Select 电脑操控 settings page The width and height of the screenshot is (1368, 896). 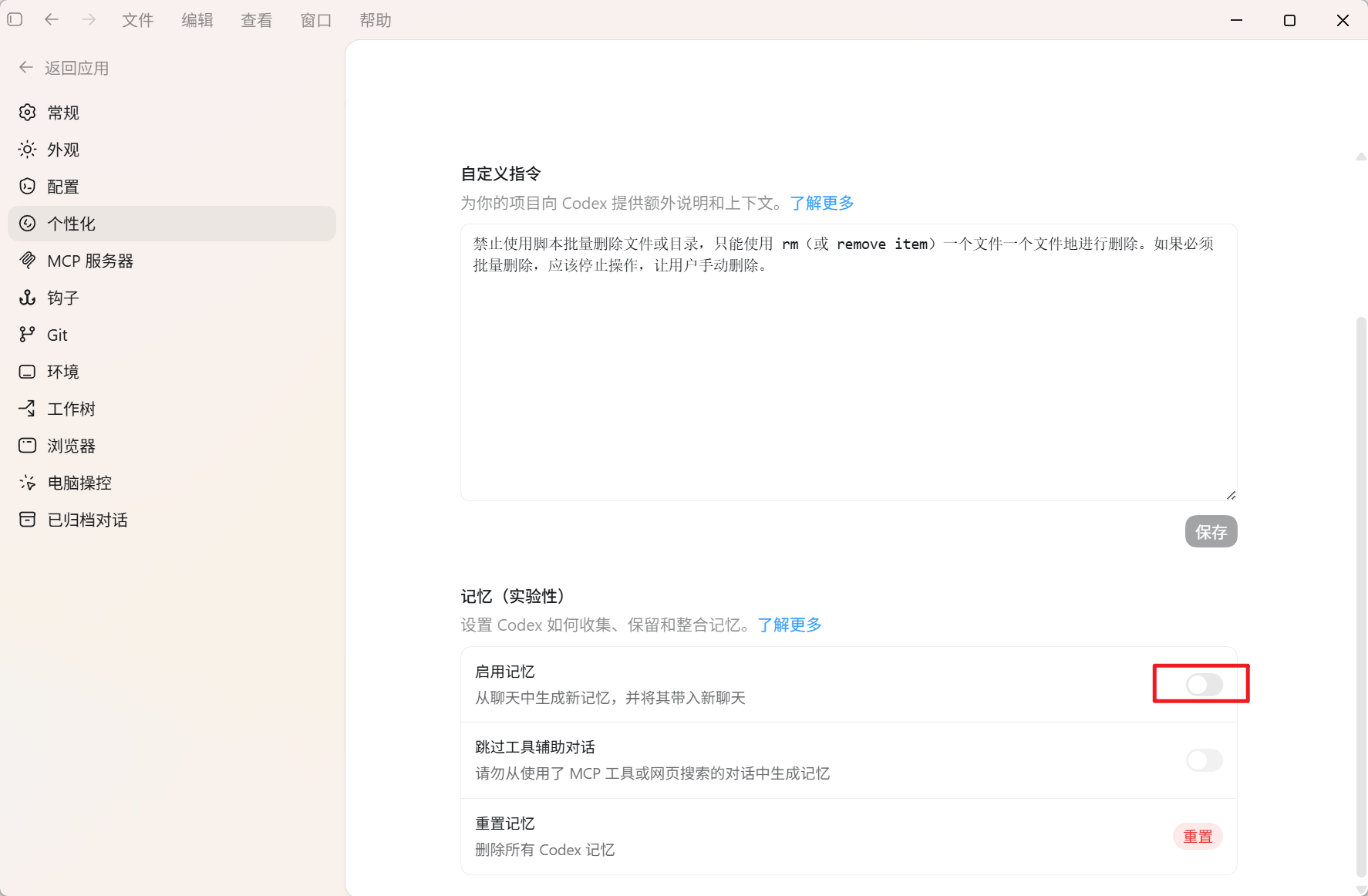[x=172, y=483]
